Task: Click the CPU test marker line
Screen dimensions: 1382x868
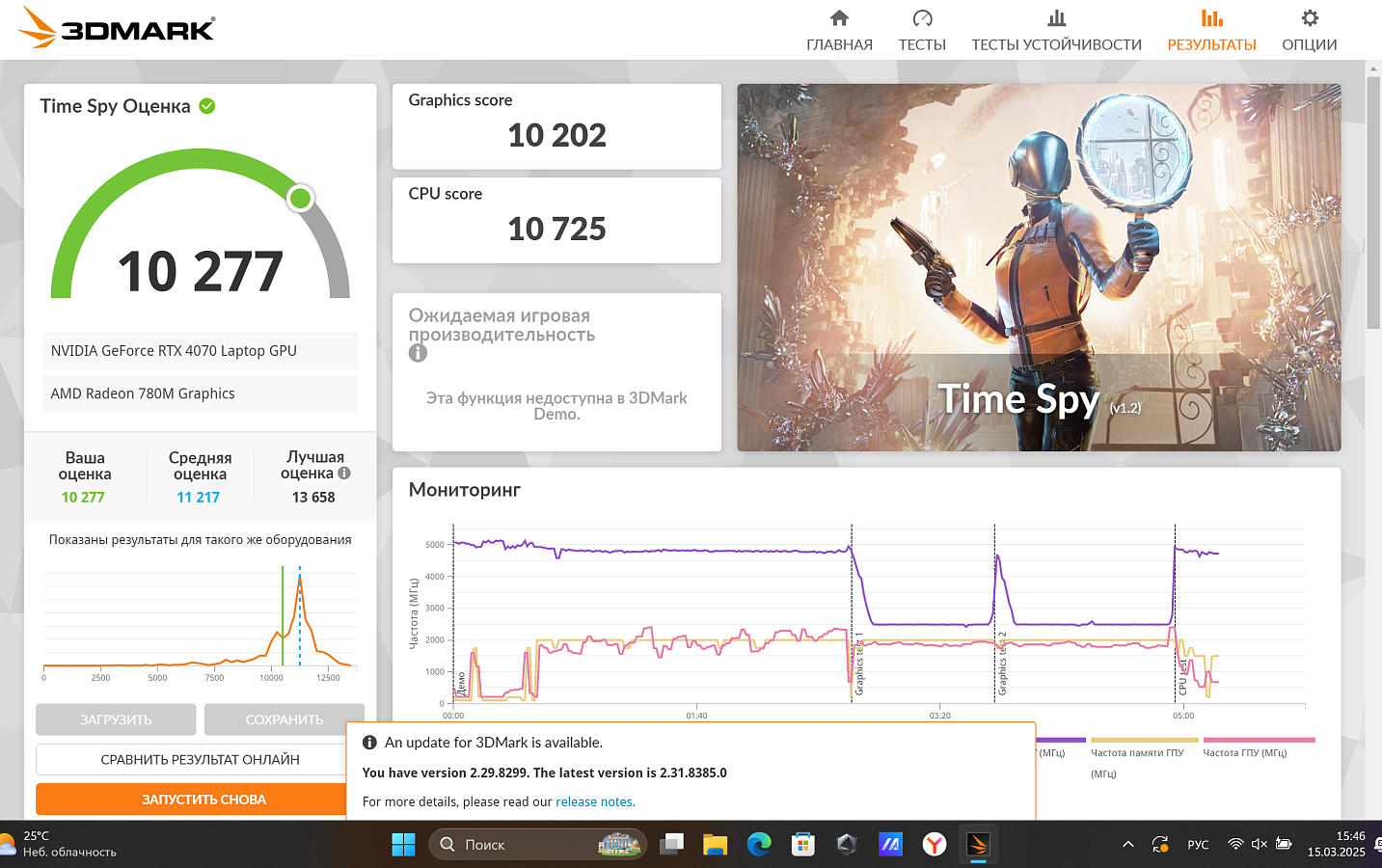Action: tap(1175, 613)
